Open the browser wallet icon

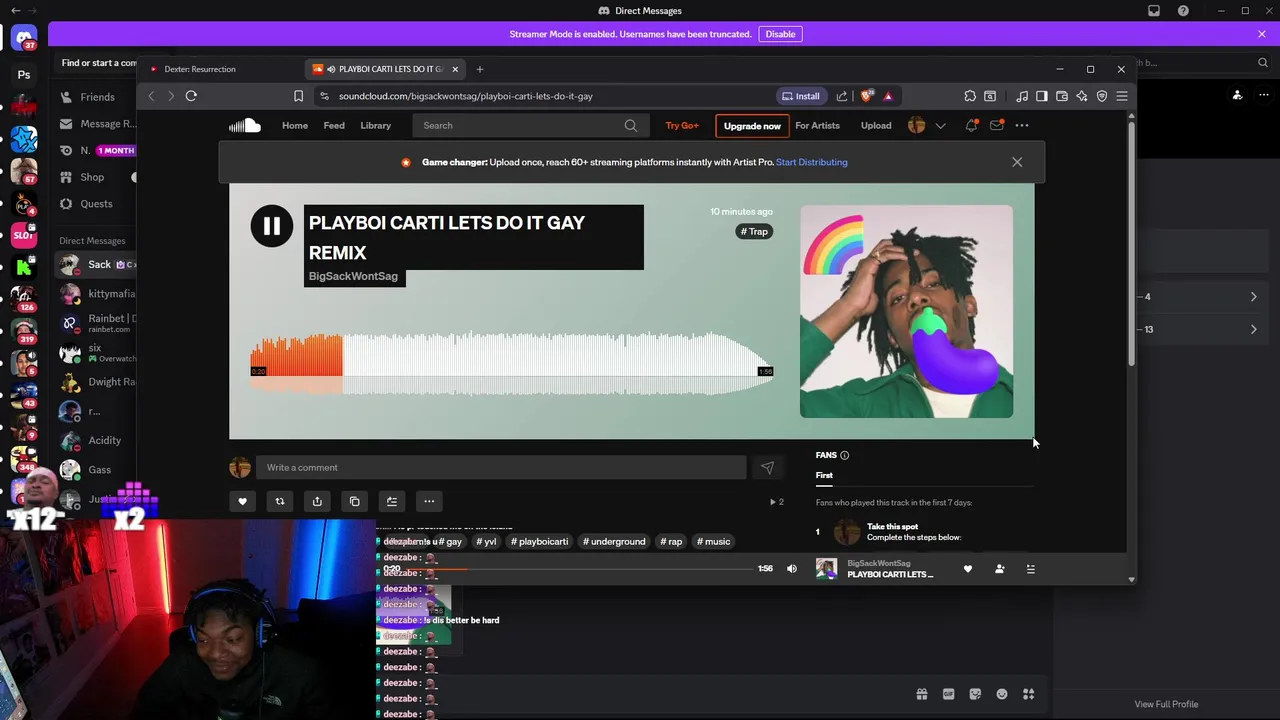click(1062, 96)
